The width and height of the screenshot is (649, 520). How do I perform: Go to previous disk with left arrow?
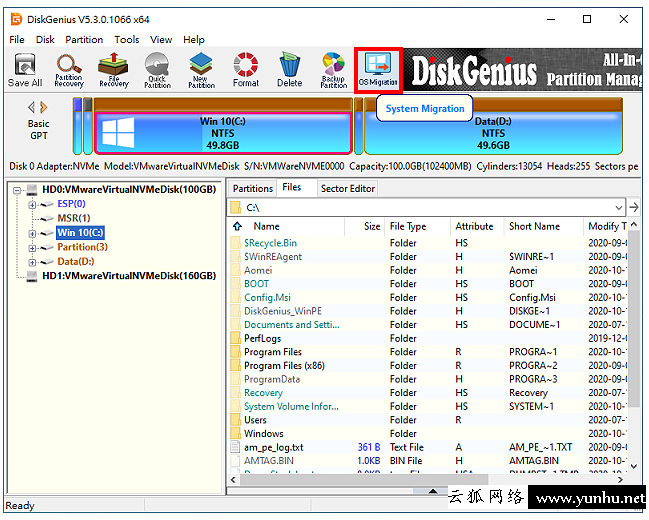tap(31, 108)
